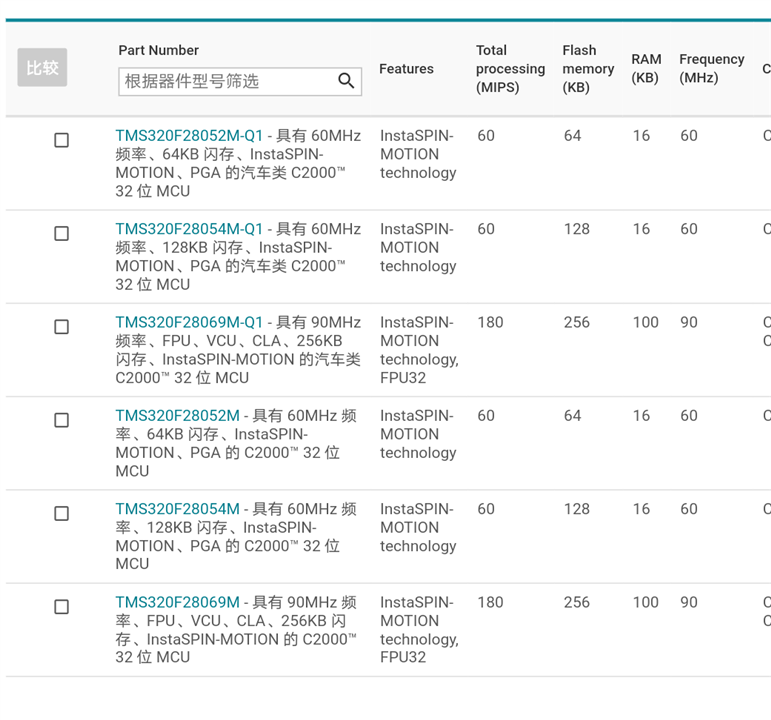Click the 180 MIPS value for TMS320F28069M-Q1
The image size is (771, 720).
pyautogui.click(x=490, y=323)
